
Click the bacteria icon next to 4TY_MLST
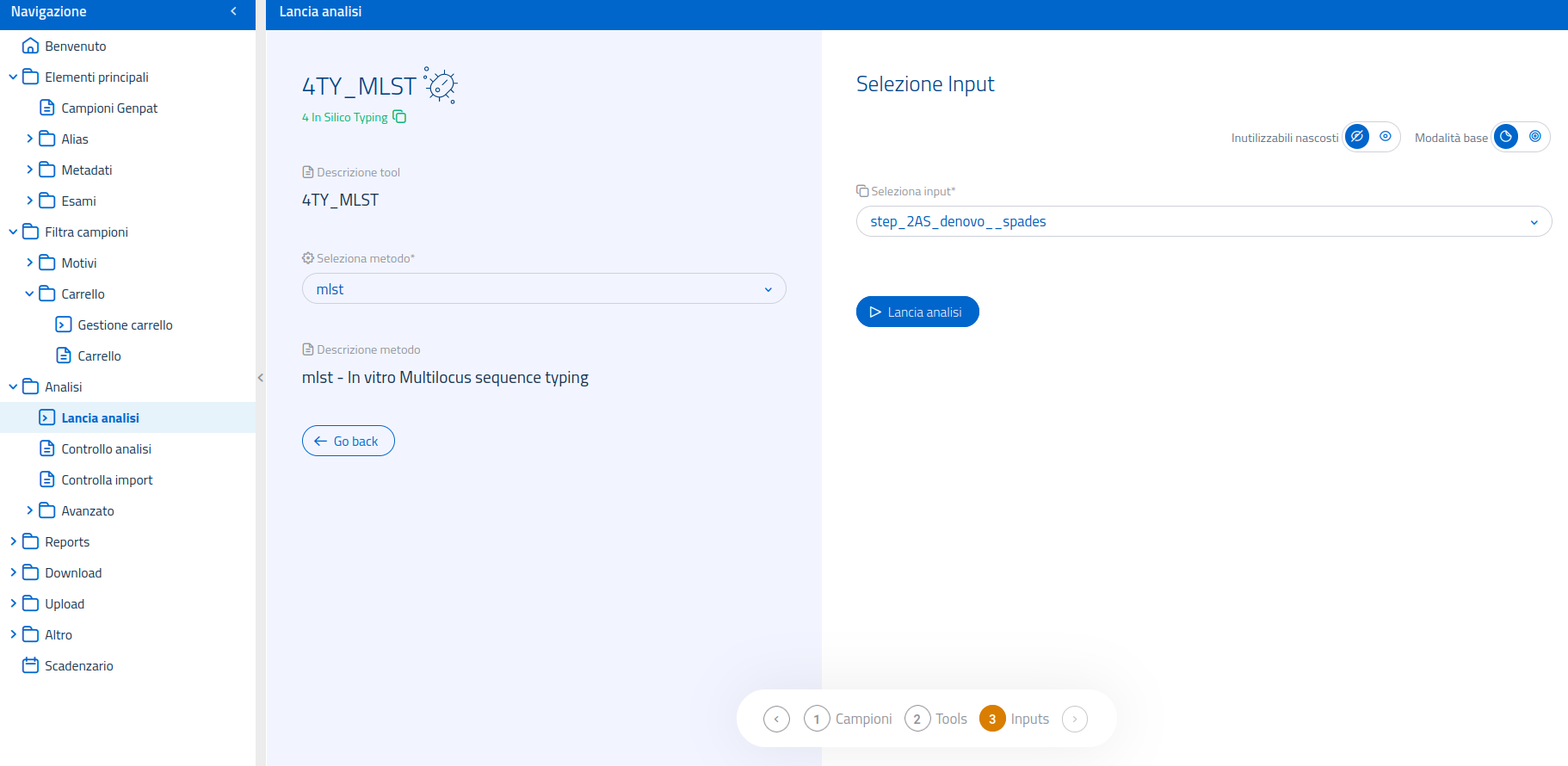tap(441, 85)
